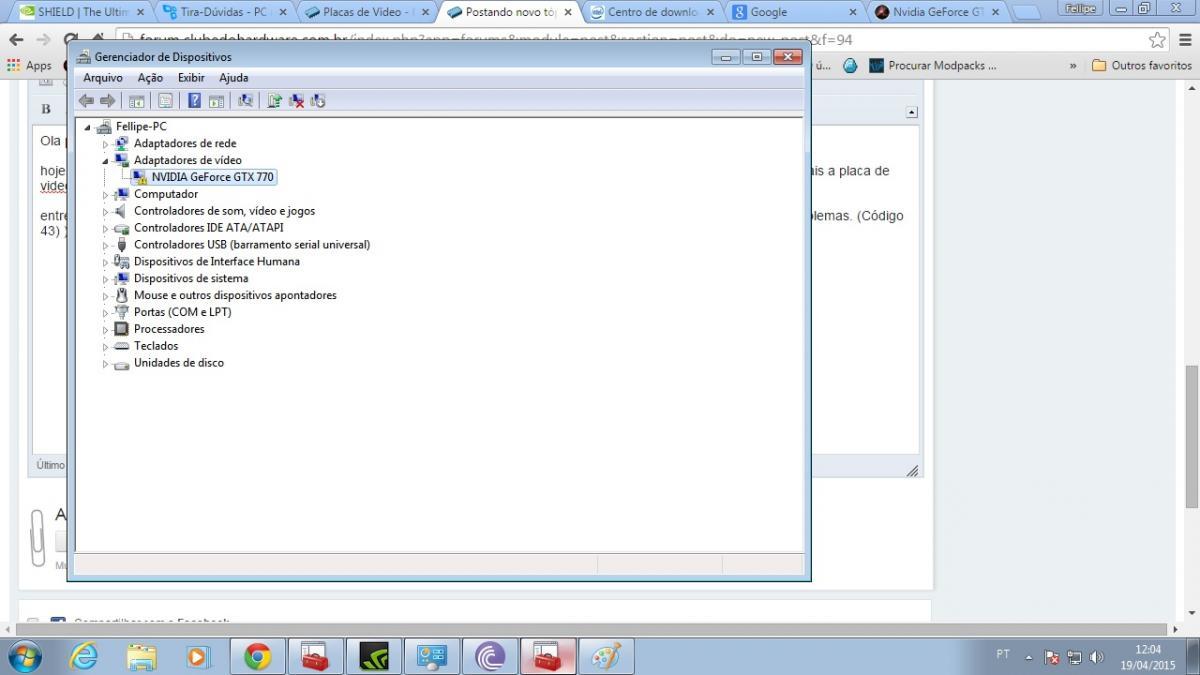Viewport: 1200px width, 675px height.
Task: Switch to the SHIELD Chrome tab
Action: pos(80,12)
